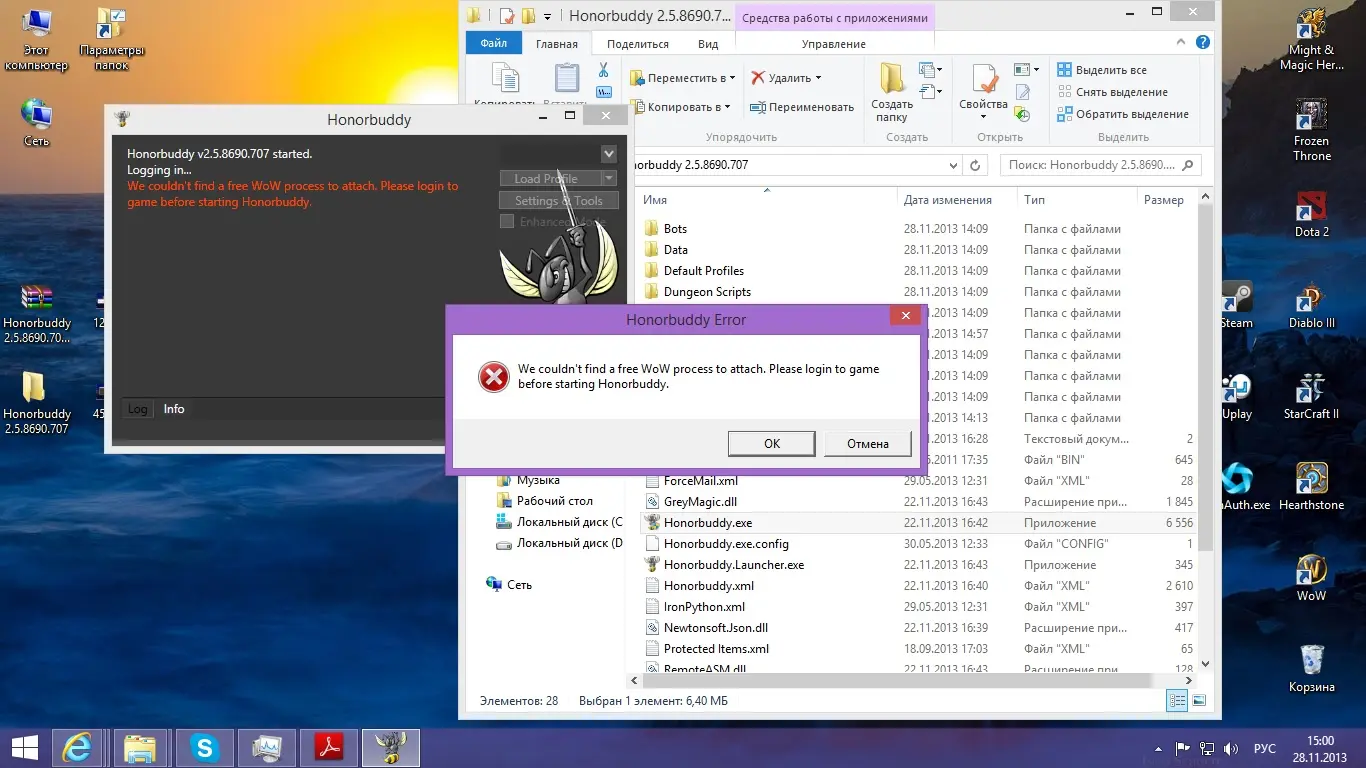Image resolution: width=1366 pixels, height=768 pixels.
Task: Click the Копировать copy icon in Explorer ribbon
Action: 506,80
